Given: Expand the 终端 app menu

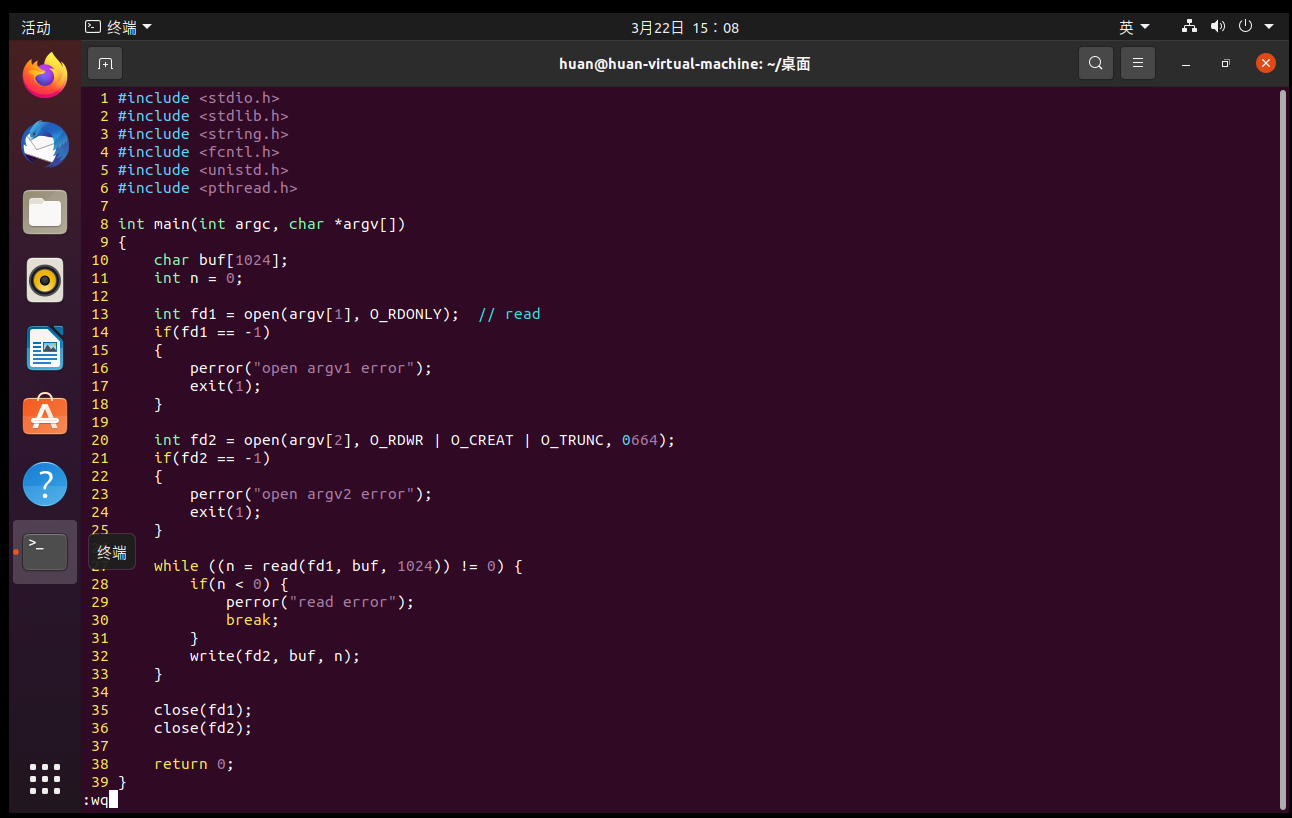Looking at the screenshot, I should click(119, 27).
